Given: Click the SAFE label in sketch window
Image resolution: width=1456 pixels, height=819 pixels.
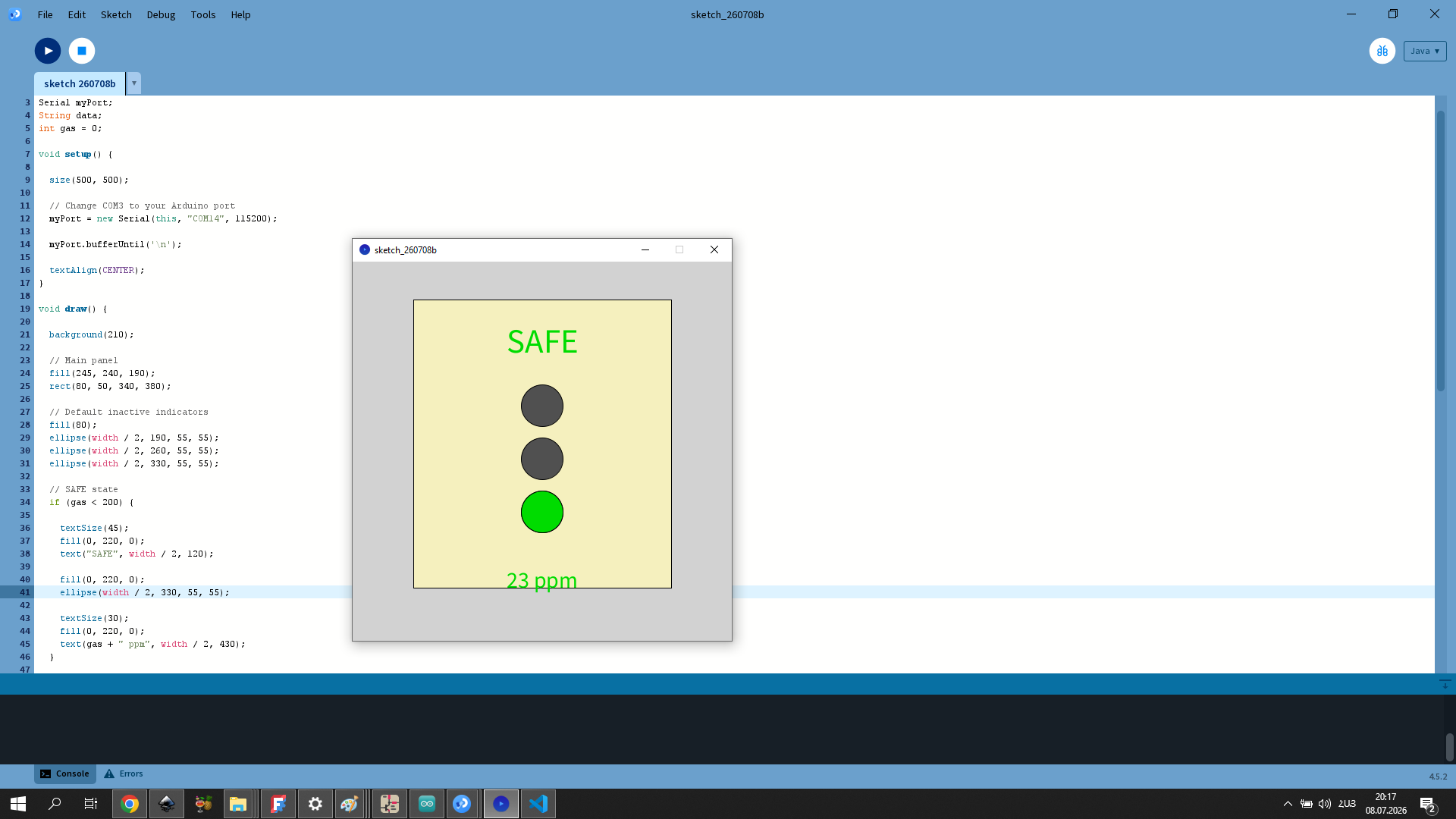Looking at the screenshot, I should point(542,342).
